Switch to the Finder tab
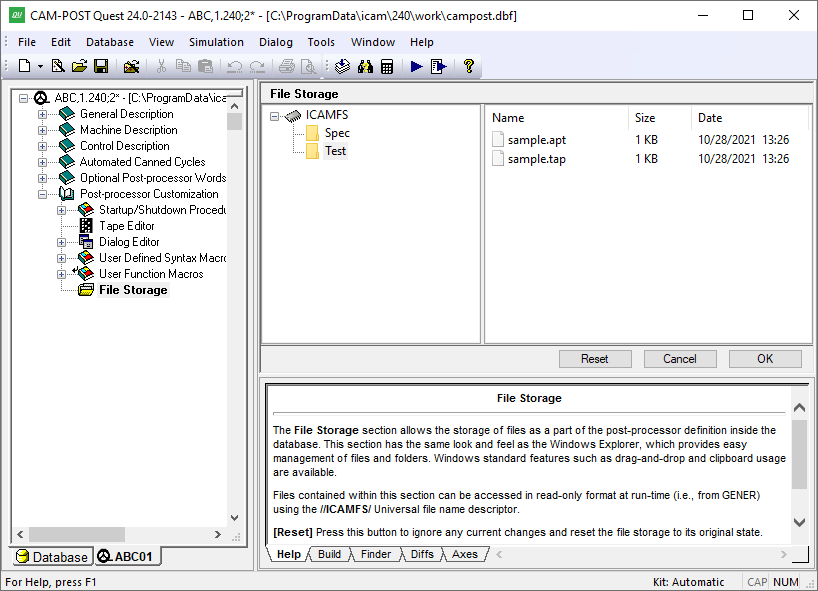 point(376,554)
